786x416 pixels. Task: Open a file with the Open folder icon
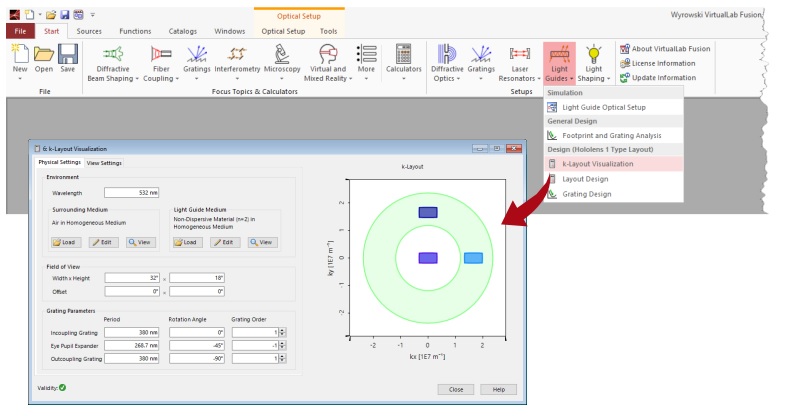(x=44, y=54)
